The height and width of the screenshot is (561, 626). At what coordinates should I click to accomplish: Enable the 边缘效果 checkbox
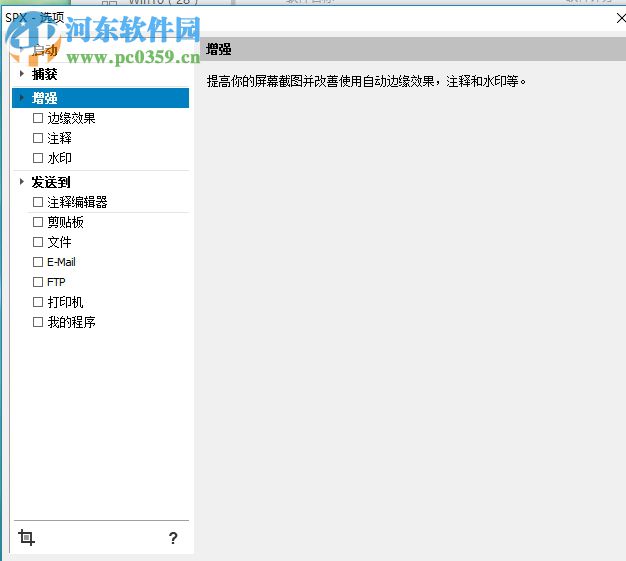click(38, 118)
